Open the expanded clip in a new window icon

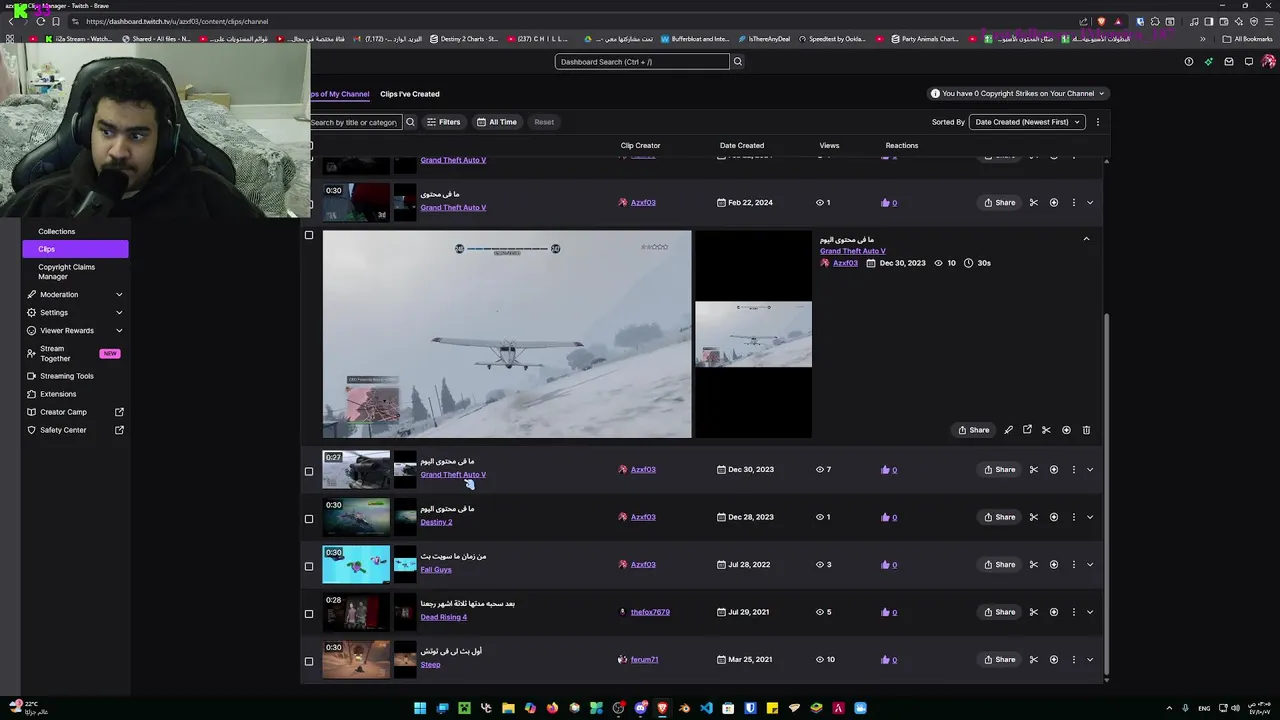click(x=1027, y=430)
